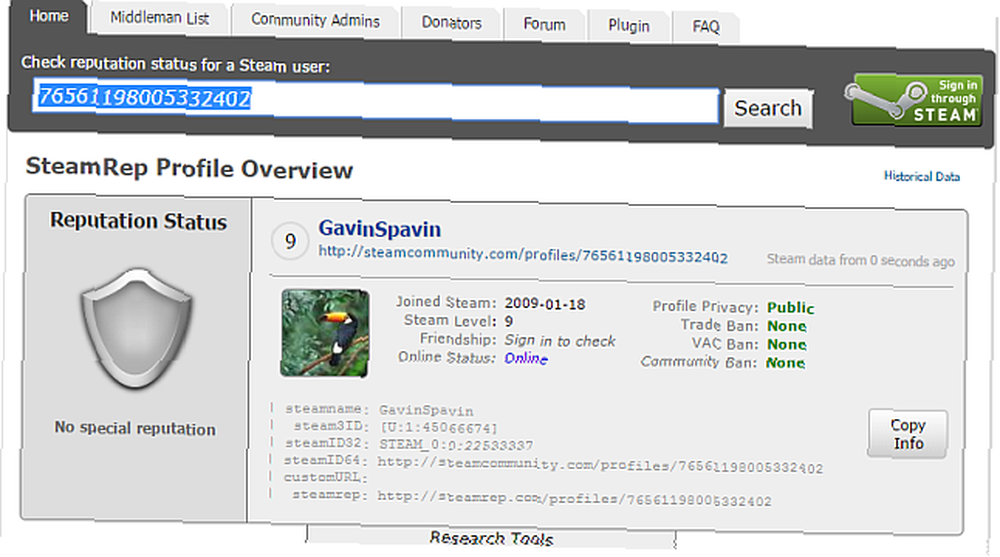Click the VAC Ban value None
This screenshot has width=1000, height=557.
point(787,345)
